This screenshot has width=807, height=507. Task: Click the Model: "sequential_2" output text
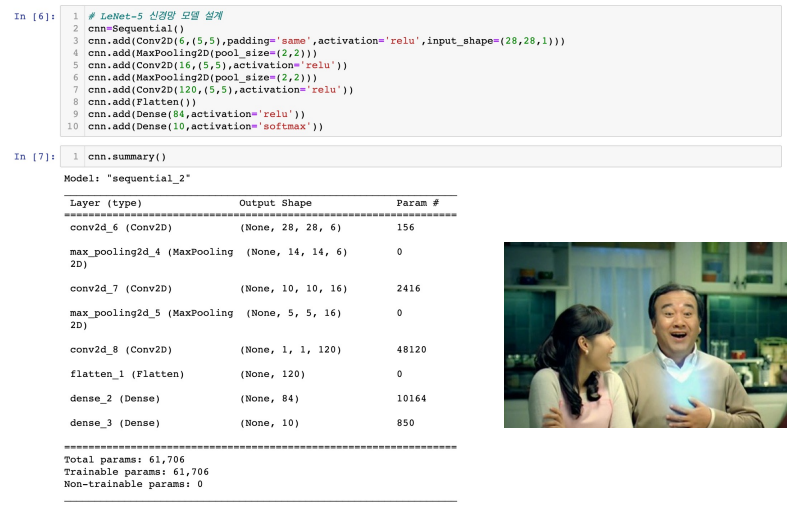[127, 179]
